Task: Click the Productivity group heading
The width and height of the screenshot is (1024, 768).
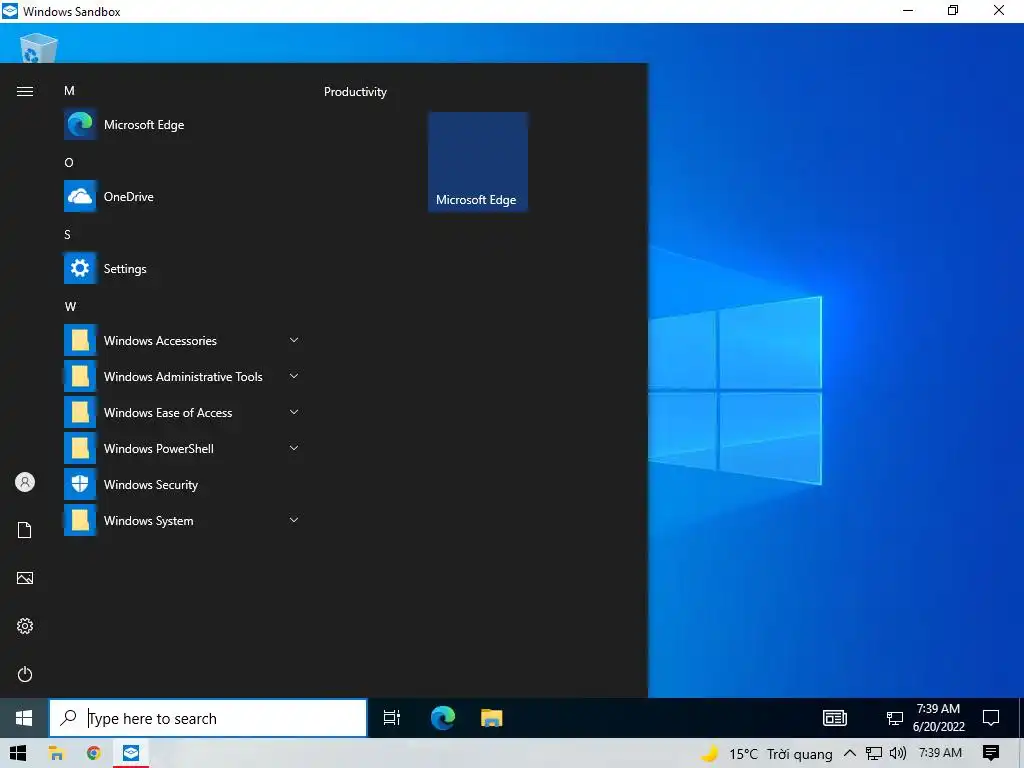Action: tap(355, 92)
